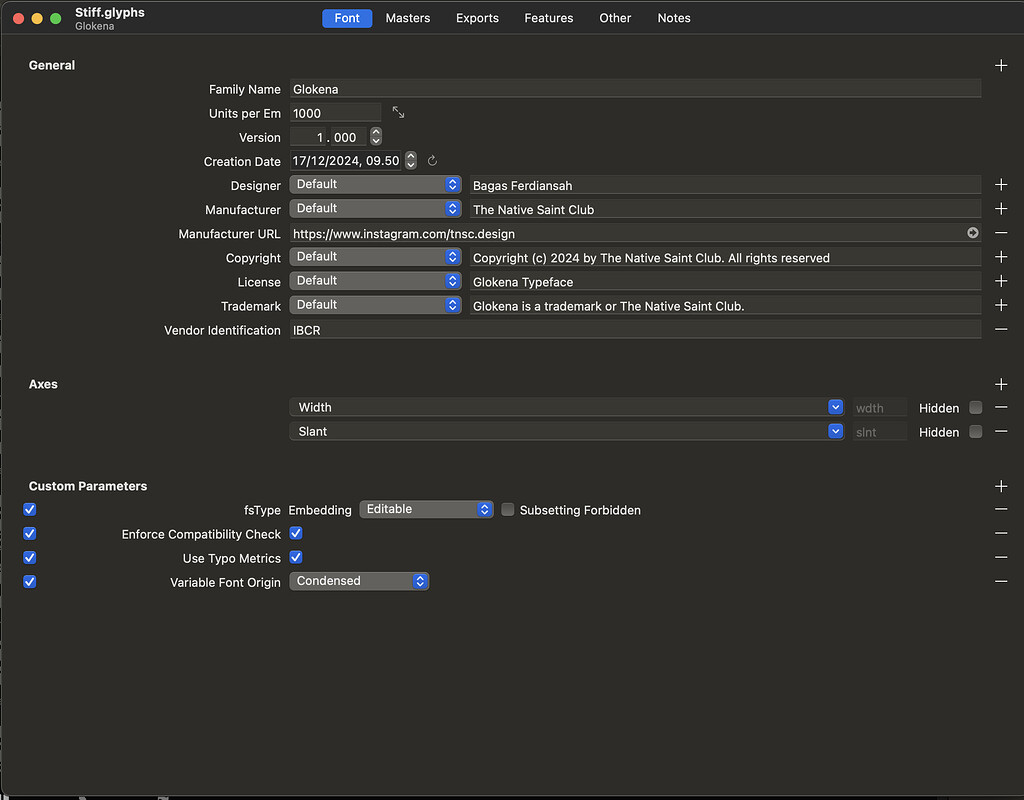Switch to the Font tab
The width and height of the screenshot is (1024, 800).
tap(347, 18)
